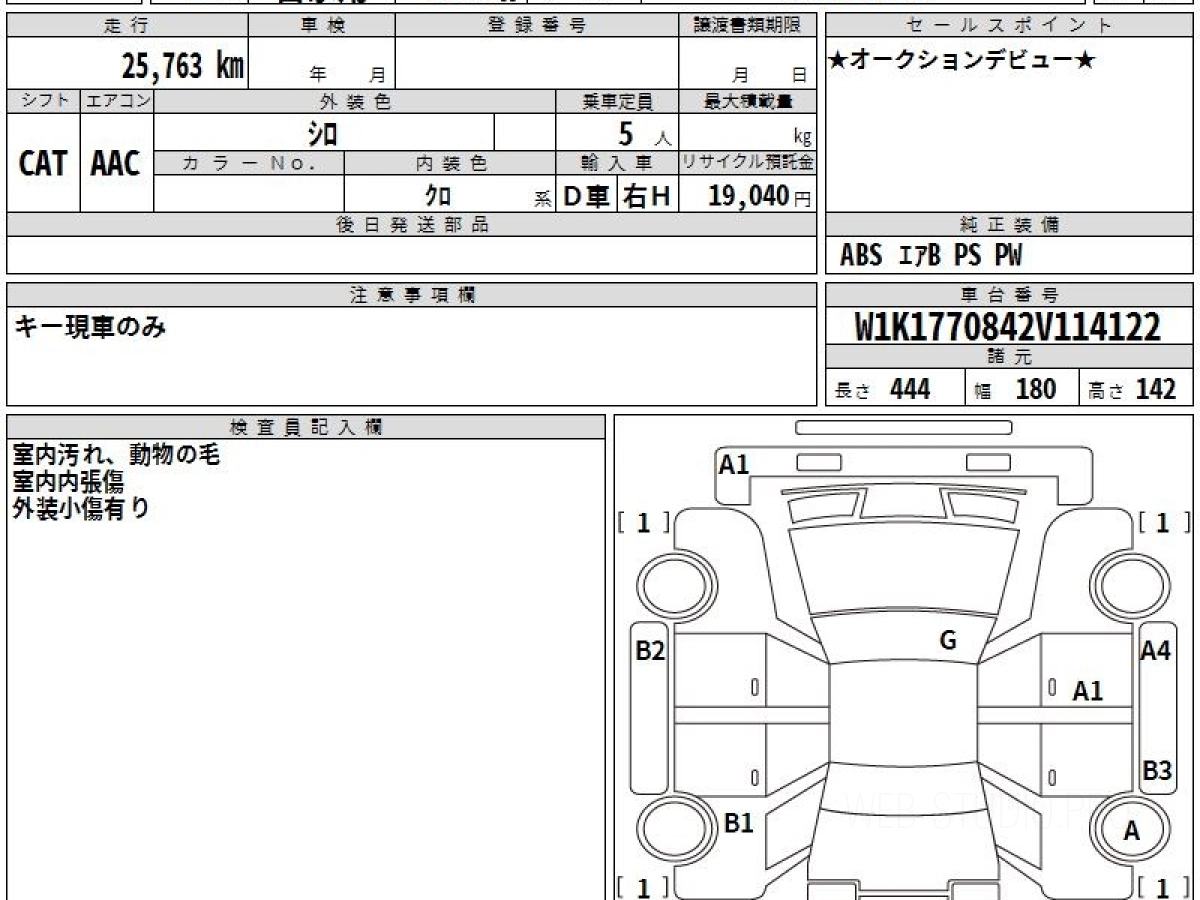This screenshot has width=1200, height=900.
Task: Click the G mark on the windshield
Action: point(948,641)
